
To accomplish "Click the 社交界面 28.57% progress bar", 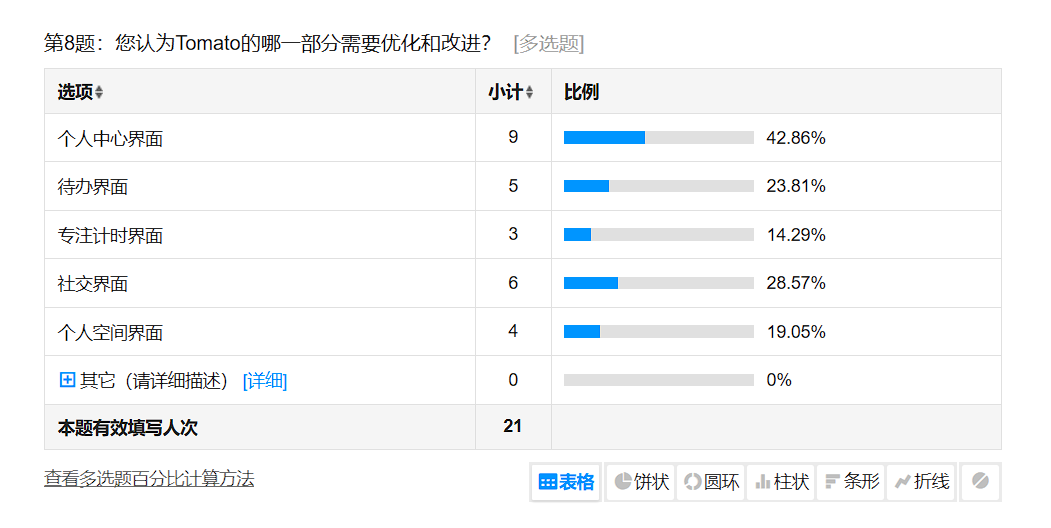I will pos(658,283).
